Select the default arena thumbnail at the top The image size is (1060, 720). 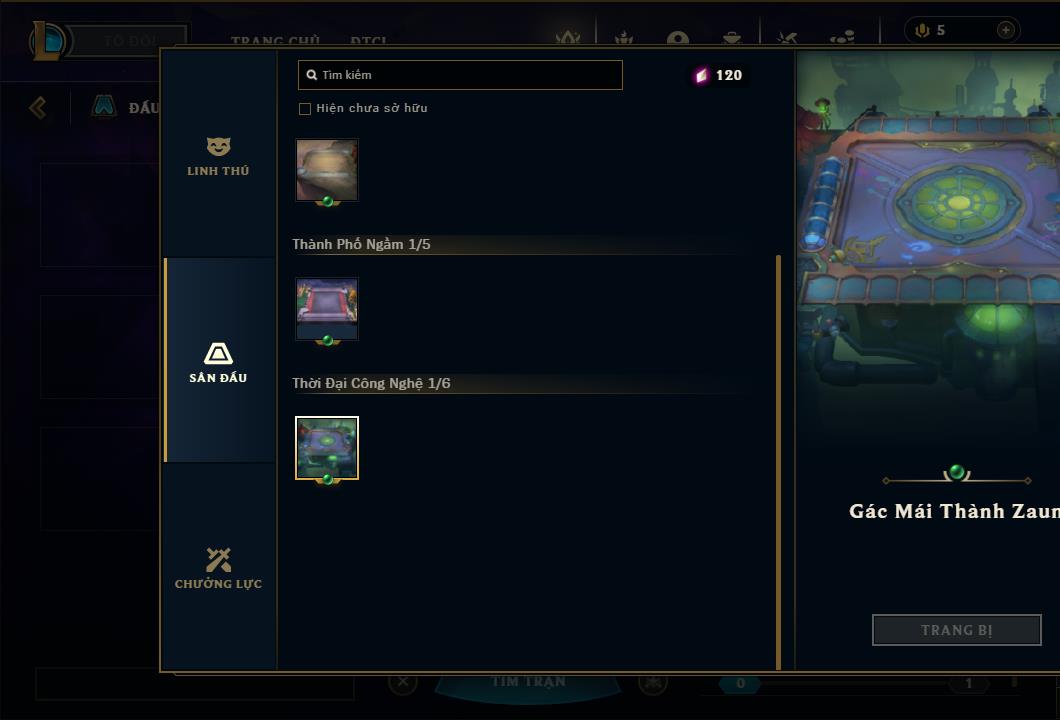click(x=327, y=170)
